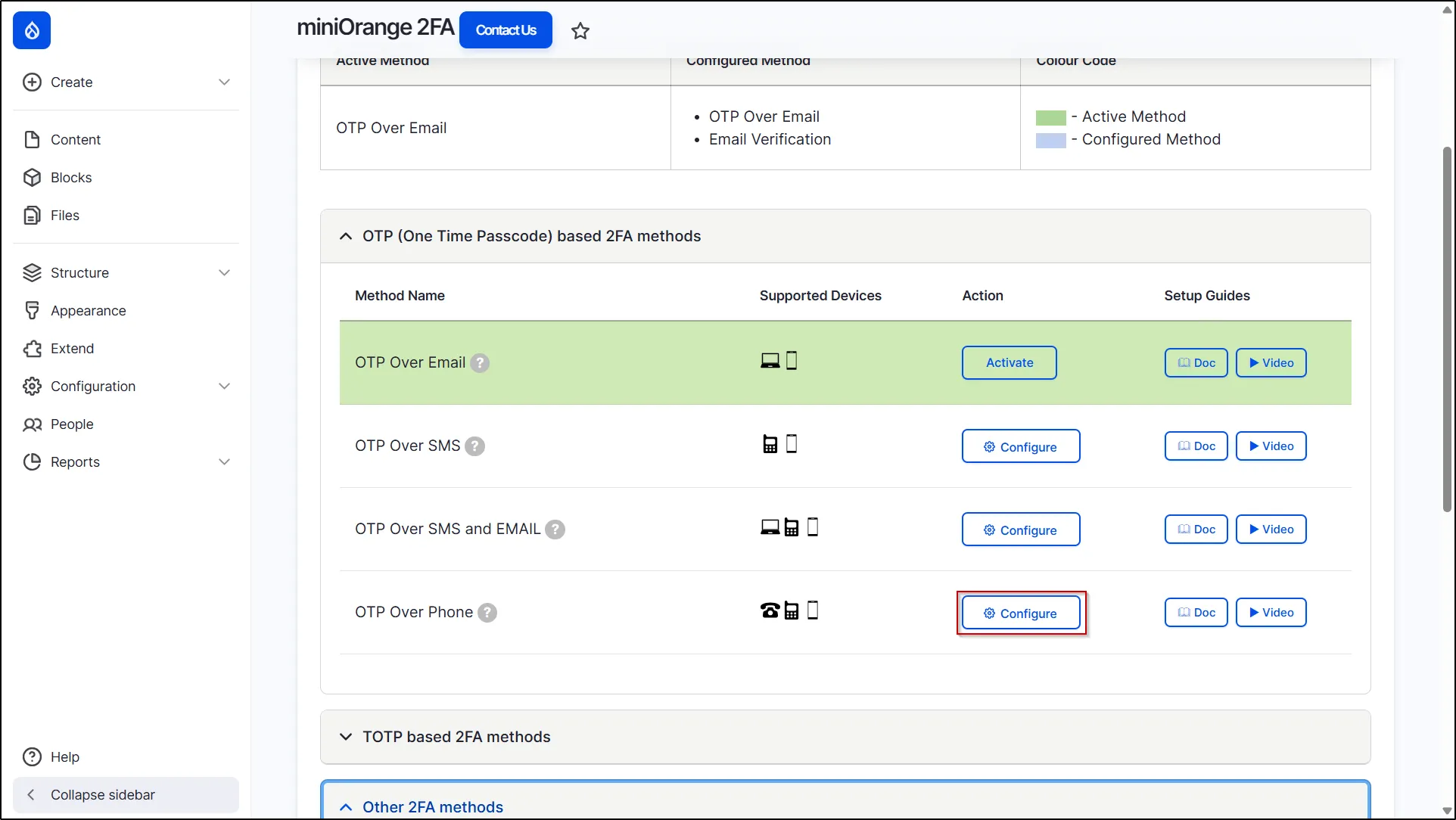Click the Blocks cube icon
The image size is (1456, 820).
(32, 177)
